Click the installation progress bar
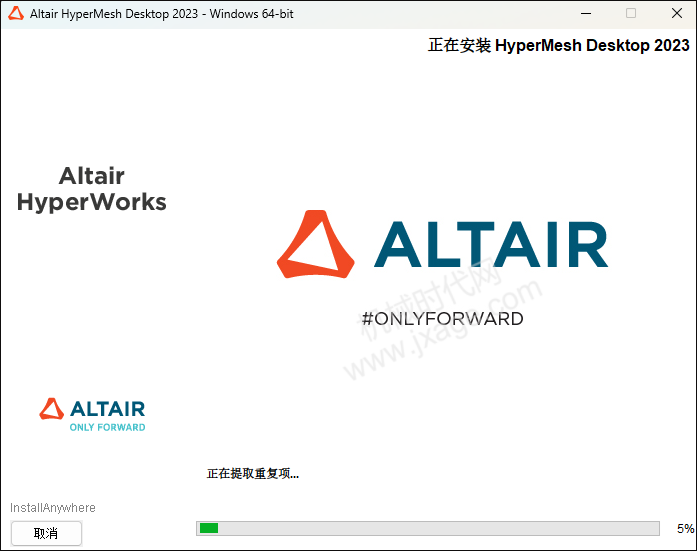 (x=428, y=528)
